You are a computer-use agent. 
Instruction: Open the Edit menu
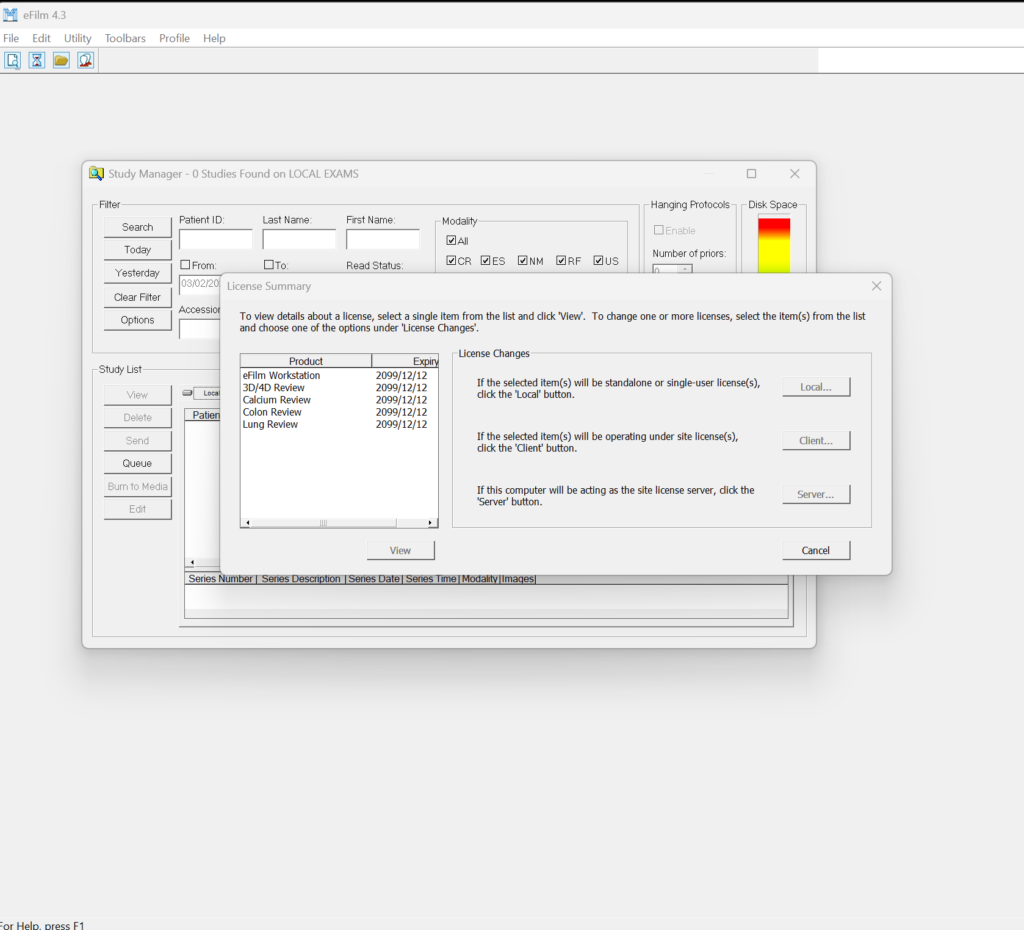pos(41,38)
